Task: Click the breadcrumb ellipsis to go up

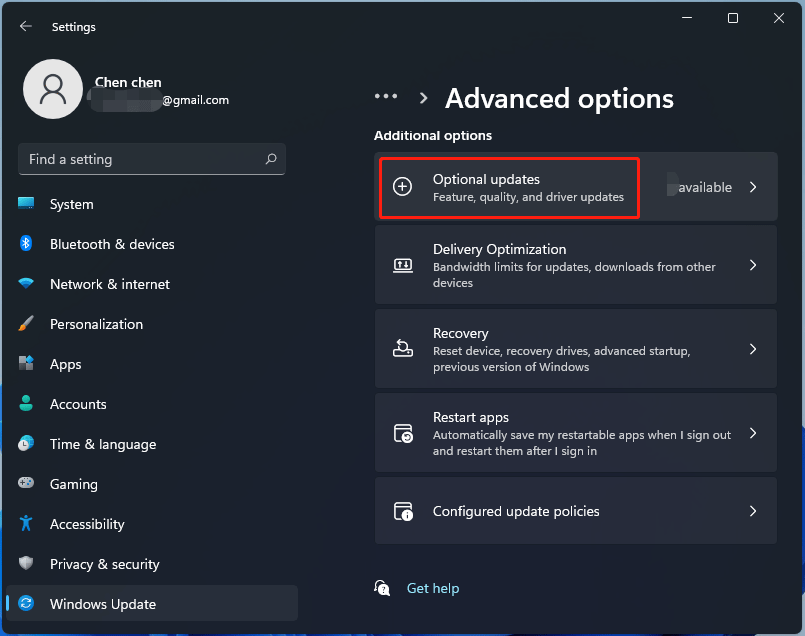Action: point(386,97)
